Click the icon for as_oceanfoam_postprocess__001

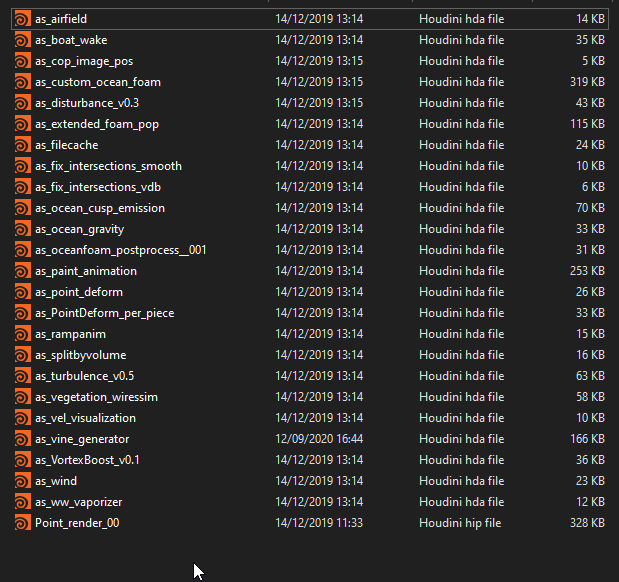coord(23,250)
